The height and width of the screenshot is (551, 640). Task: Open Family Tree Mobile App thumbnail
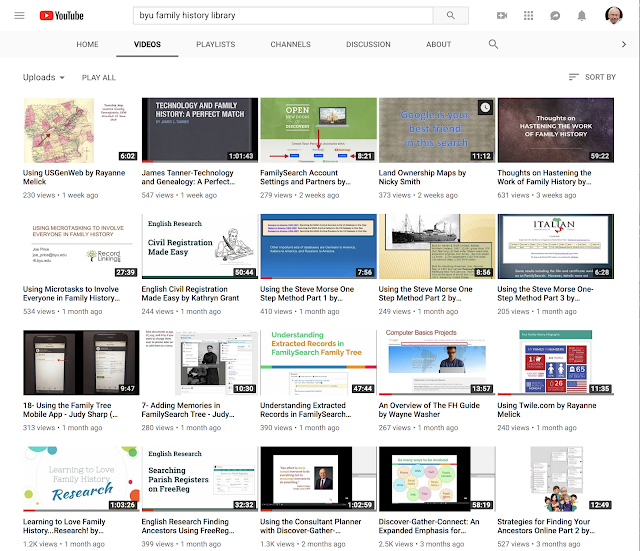click(x=81, y=363)
